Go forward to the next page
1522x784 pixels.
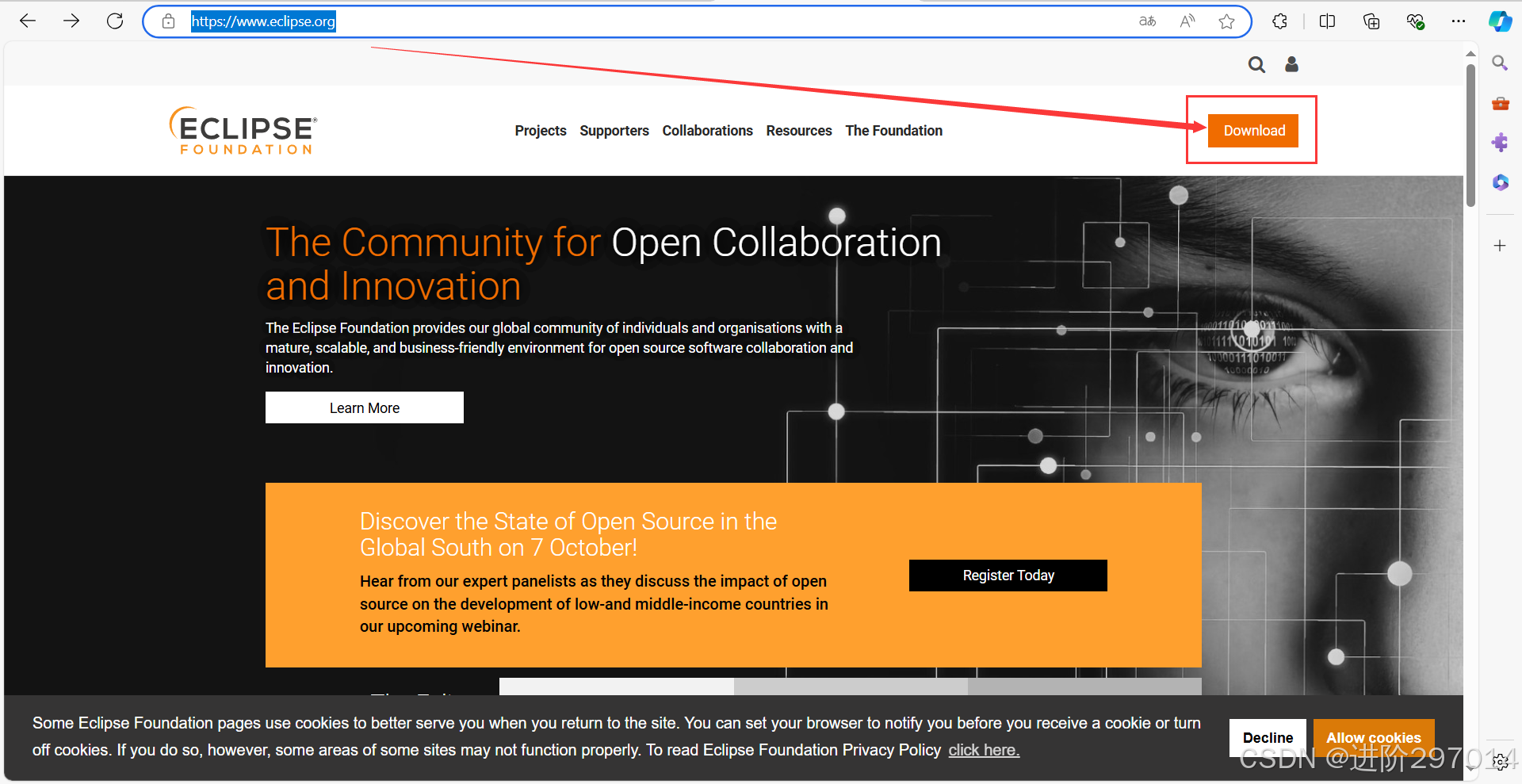[71, 21]
